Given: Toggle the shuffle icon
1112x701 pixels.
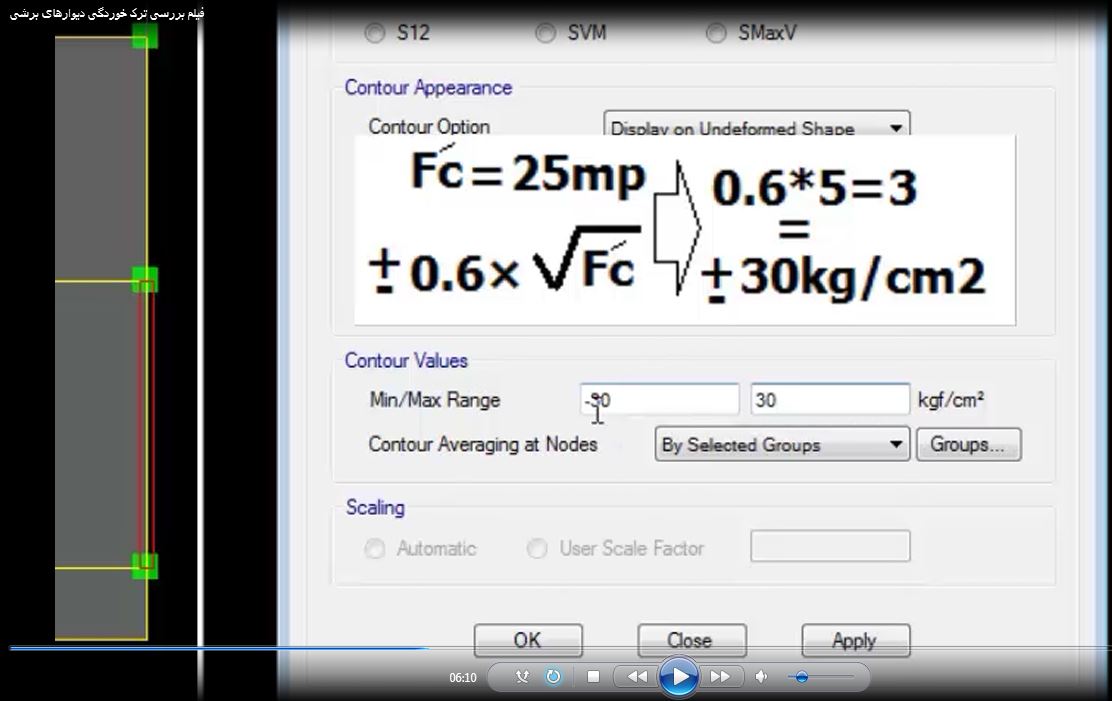Looking at the screenshot, I should (522, 677).
